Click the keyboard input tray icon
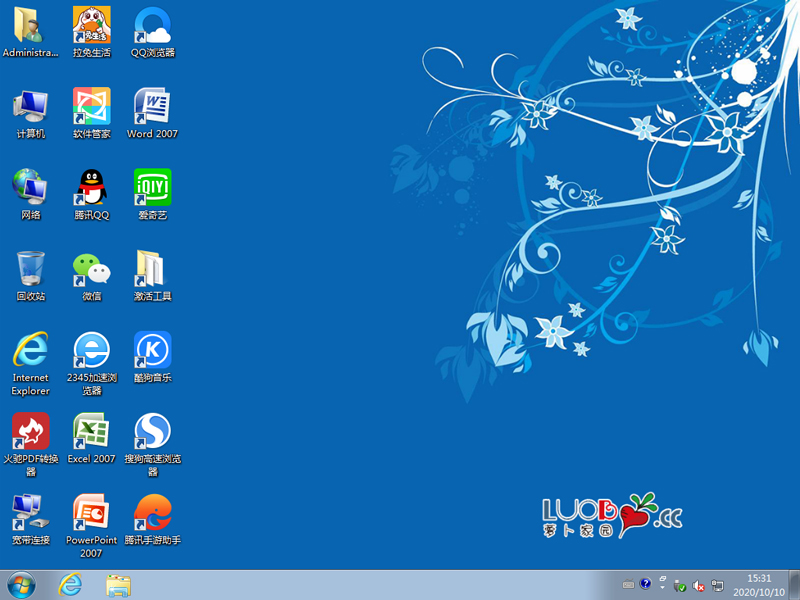Image resolution: width=800 pixels, height=600 pixels. [x=629, y=585]
